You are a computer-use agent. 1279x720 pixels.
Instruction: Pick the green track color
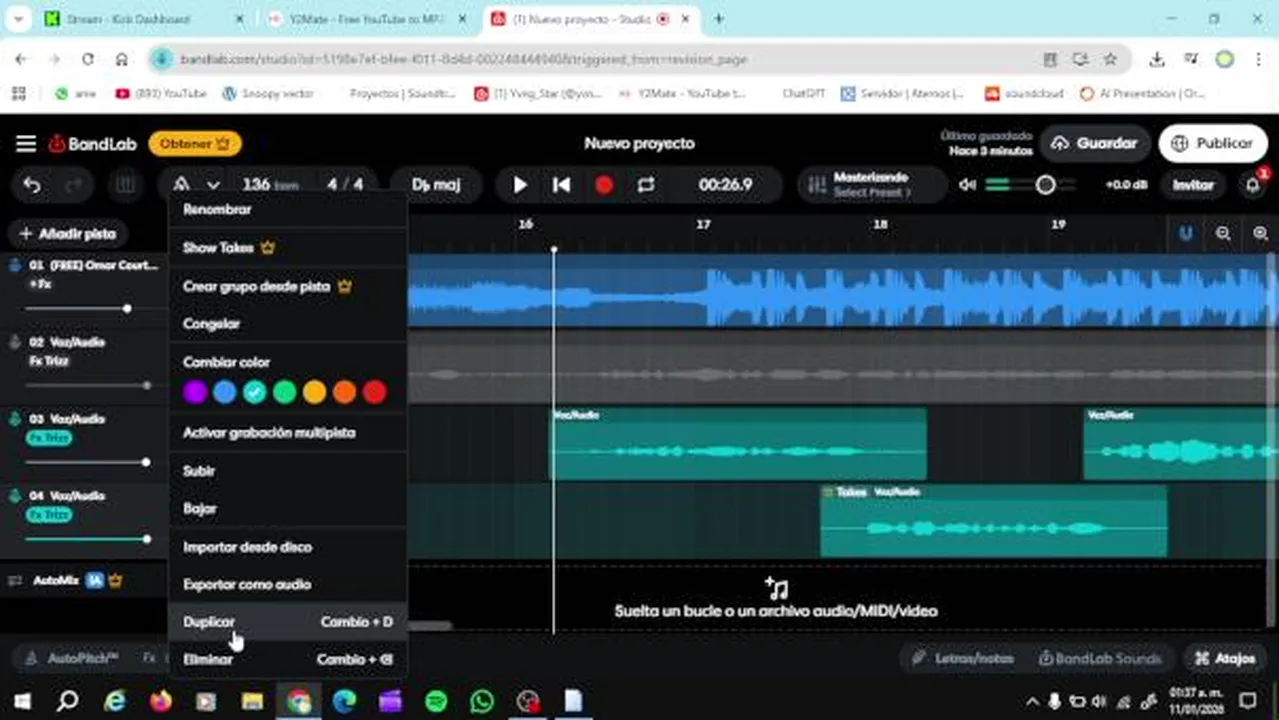[285, 392]
